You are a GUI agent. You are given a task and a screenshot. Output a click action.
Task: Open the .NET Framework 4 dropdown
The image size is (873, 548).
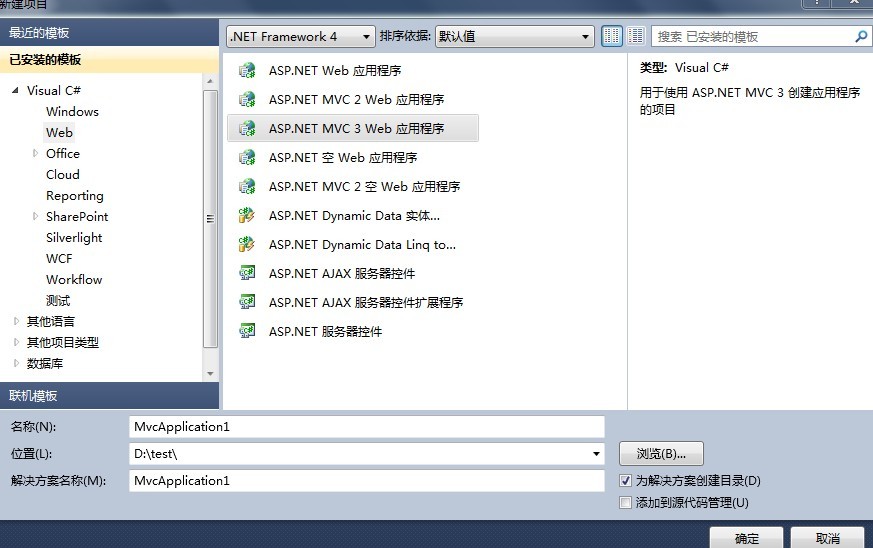[x=301, y=37]
